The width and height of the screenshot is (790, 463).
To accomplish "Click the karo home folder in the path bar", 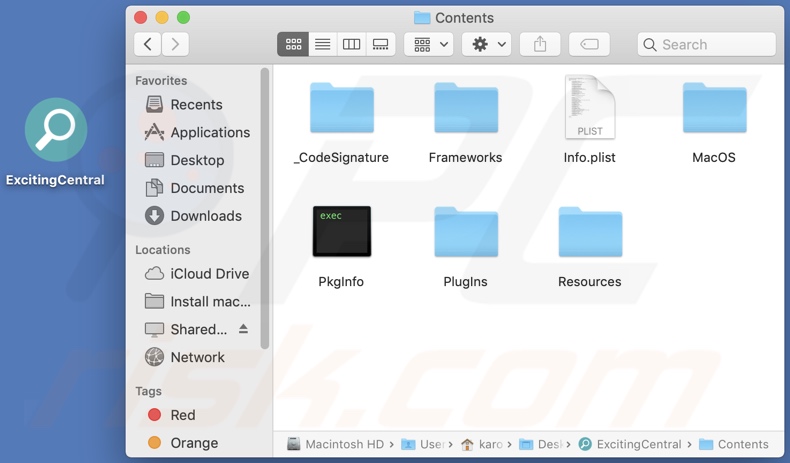I will [482, 444].
